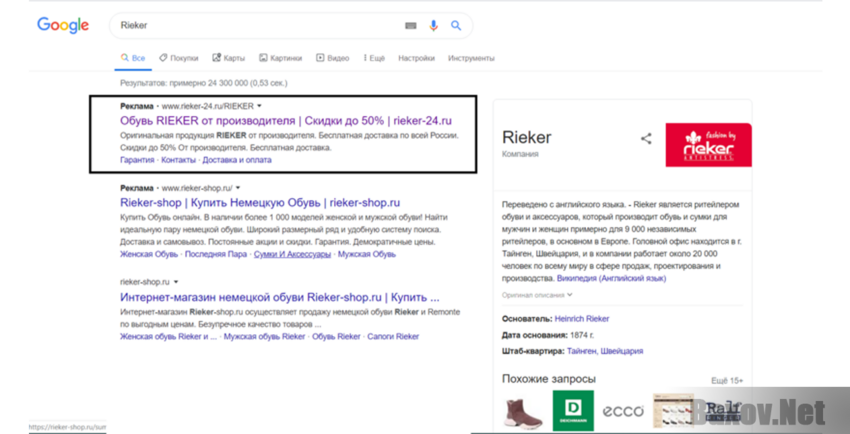
Task: Click the magnifier search button
Action: click(456, 25)
